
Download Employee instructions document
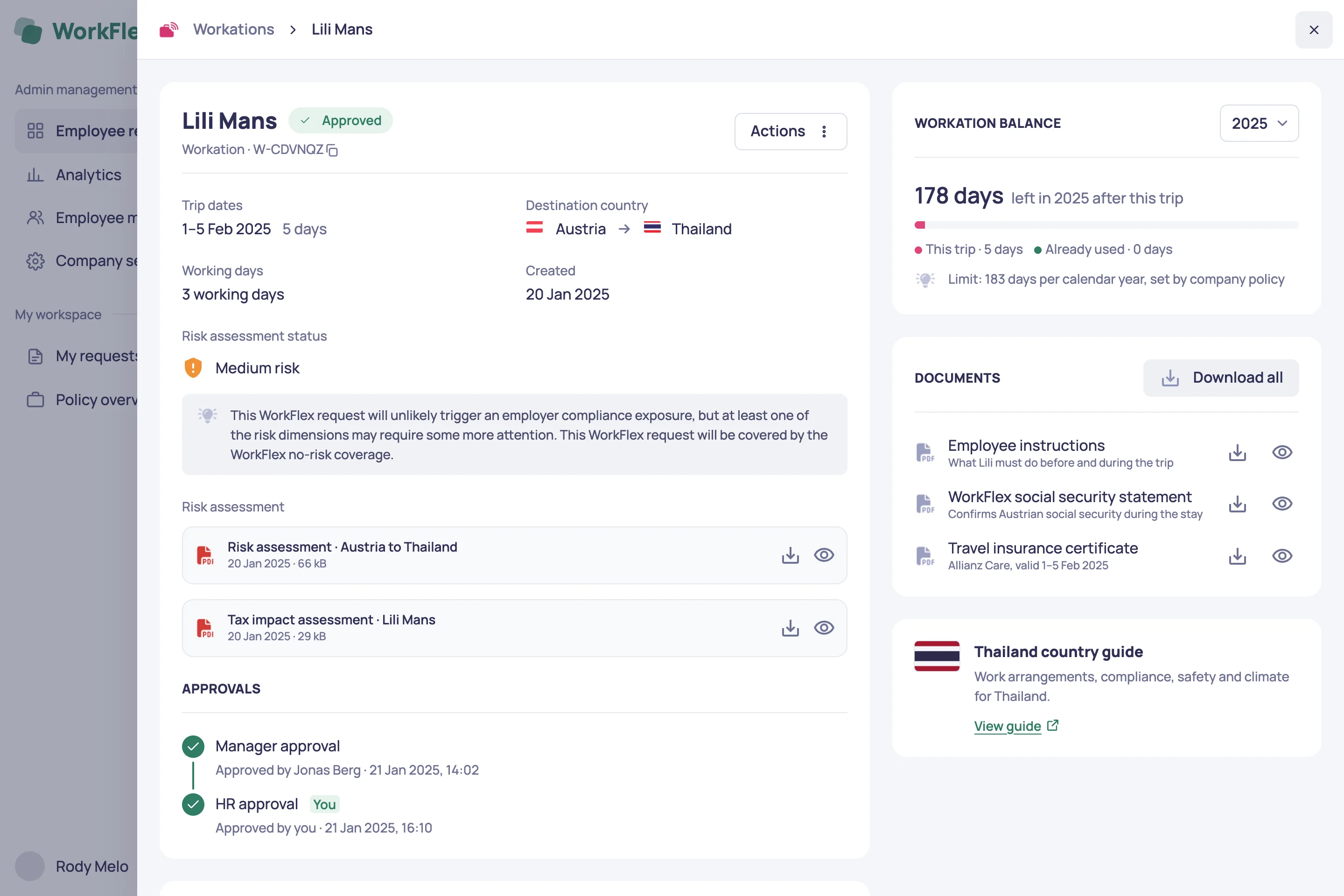(x=1237, y=453)
